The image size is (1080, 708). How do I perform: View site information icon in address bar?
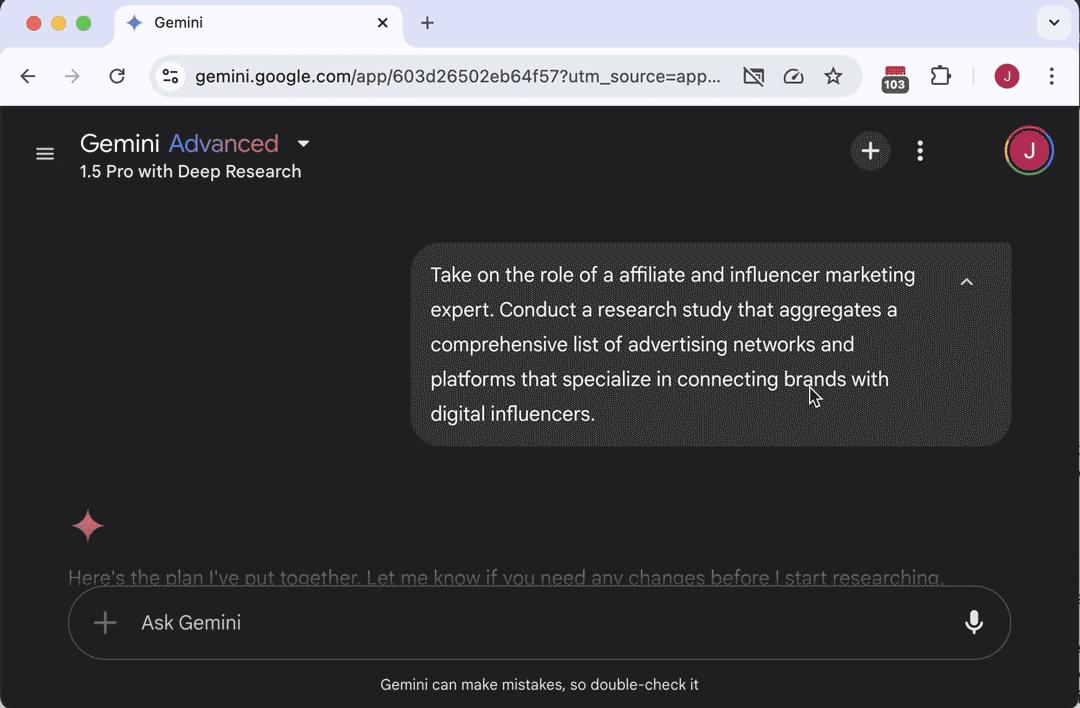[x=170, y=76]
